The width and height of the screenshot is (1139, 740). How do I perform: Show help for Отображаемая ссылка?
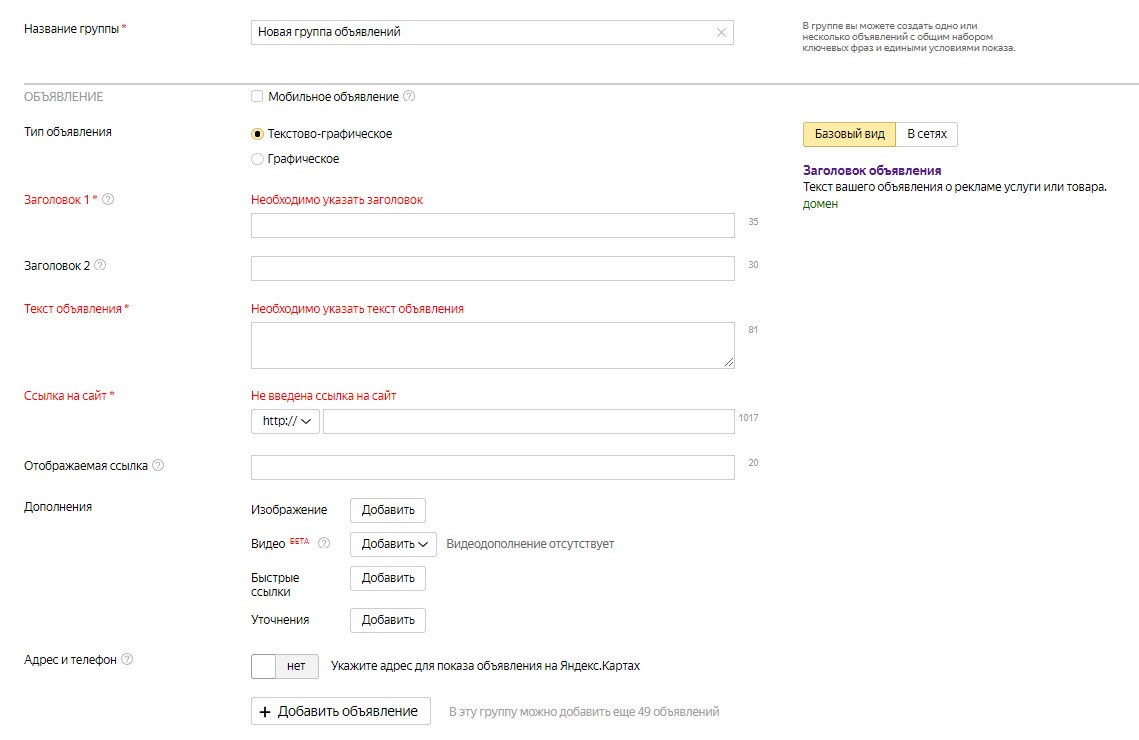pyautogui.click(x=158, y=466)
